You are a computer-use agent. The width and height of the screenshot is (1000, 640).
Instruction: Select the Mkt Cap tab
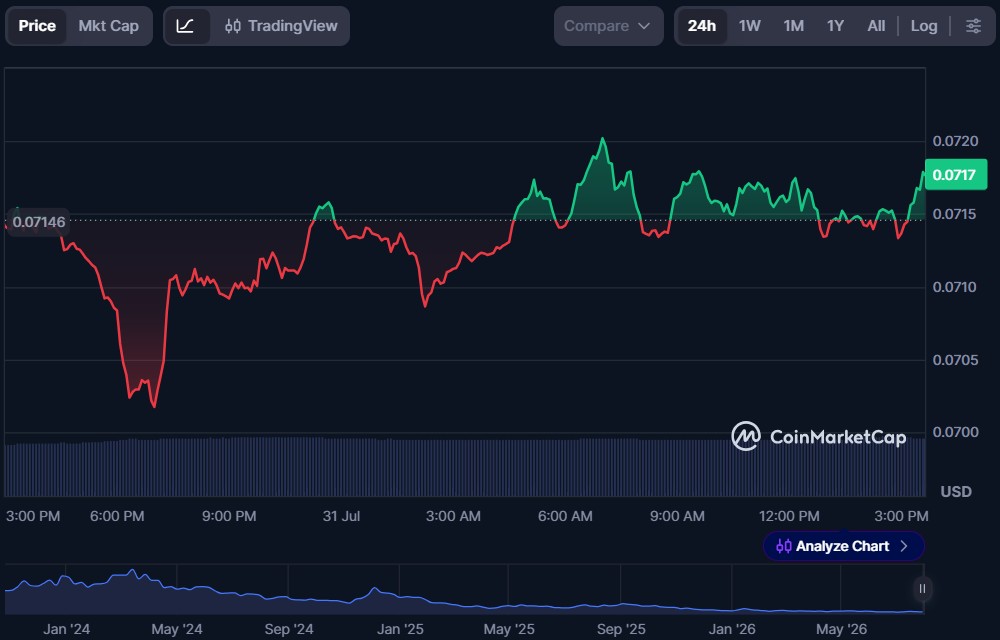(108, 26)
